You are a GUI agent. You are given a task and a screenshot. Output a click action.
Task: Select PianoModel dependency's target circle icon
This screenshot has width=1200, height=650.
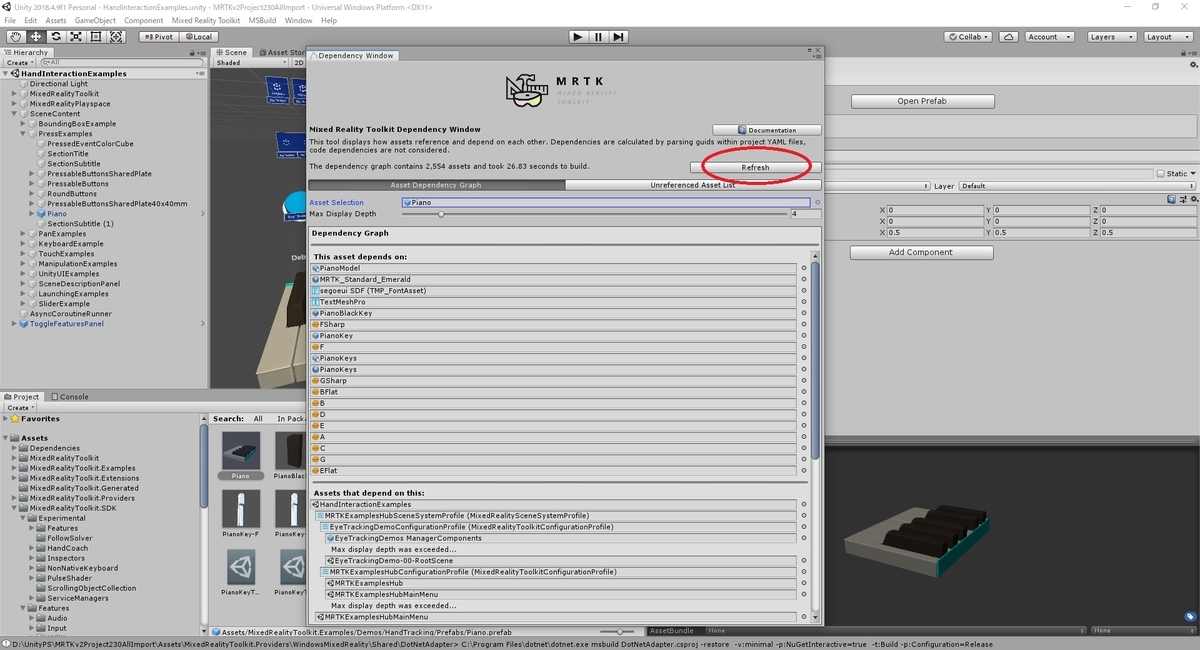(804, 268)
